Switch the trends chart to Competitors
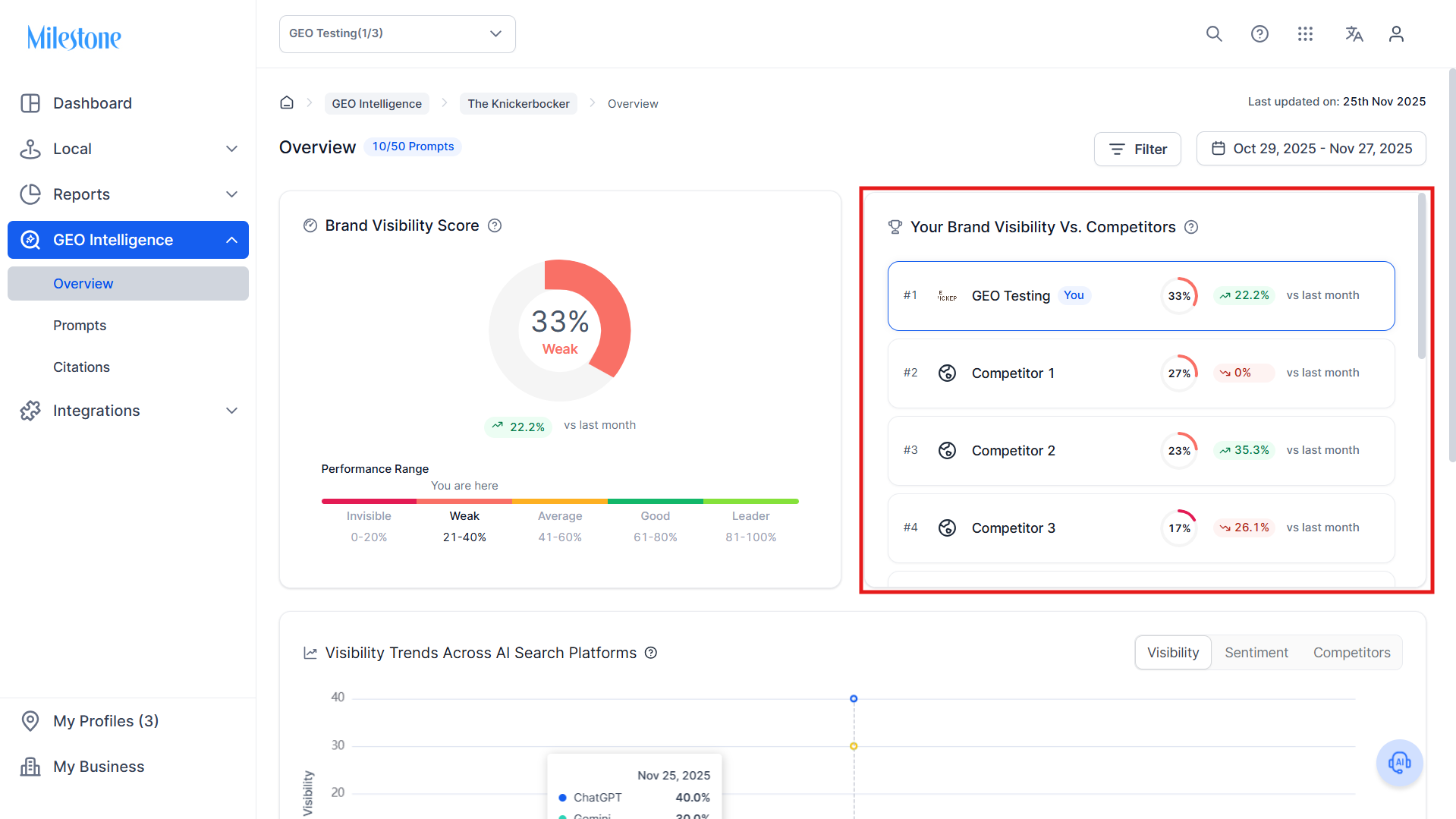The image size is (1456, 819). click(1351, 653)
